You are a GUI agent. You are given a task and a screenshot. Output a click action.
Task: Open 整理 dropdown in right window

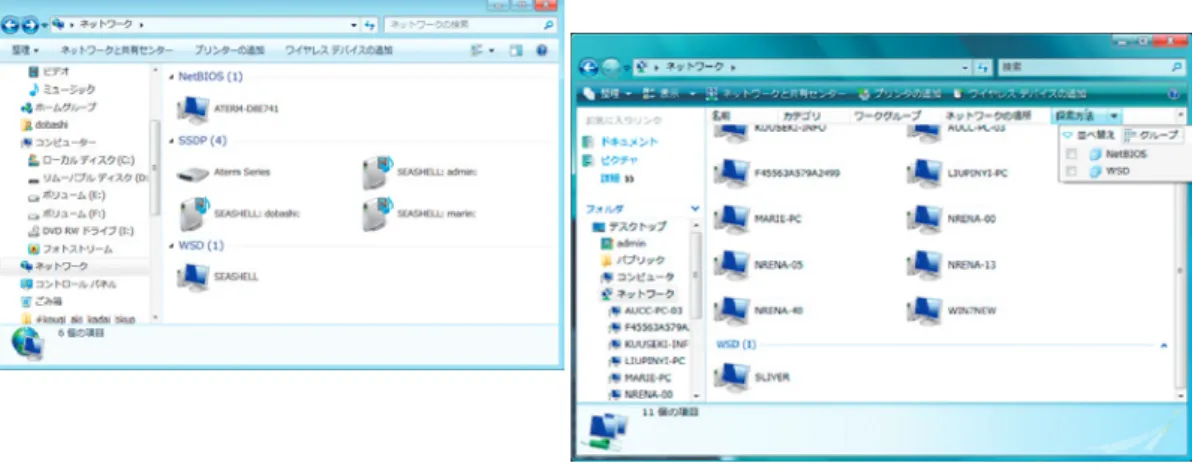607,93
